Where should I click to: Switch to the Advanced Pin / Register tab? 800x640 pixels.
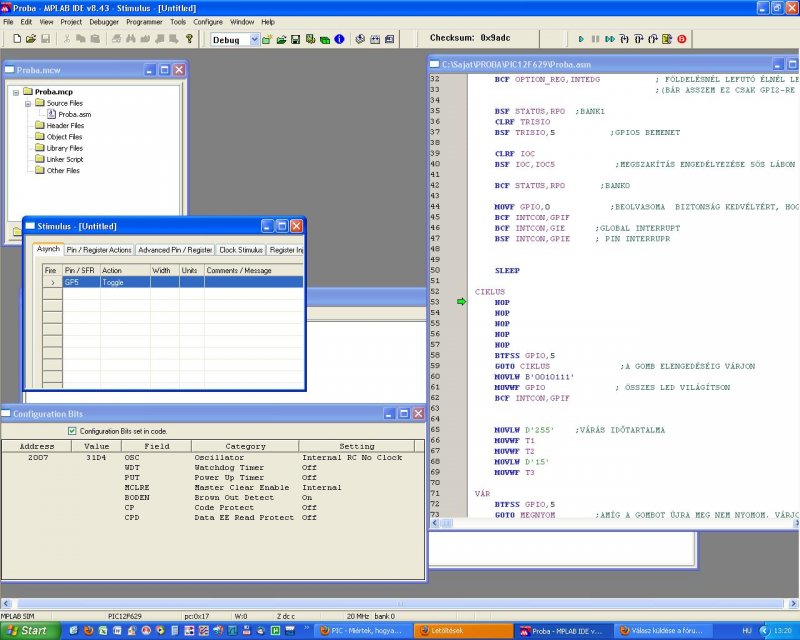[x=175, y=250]
